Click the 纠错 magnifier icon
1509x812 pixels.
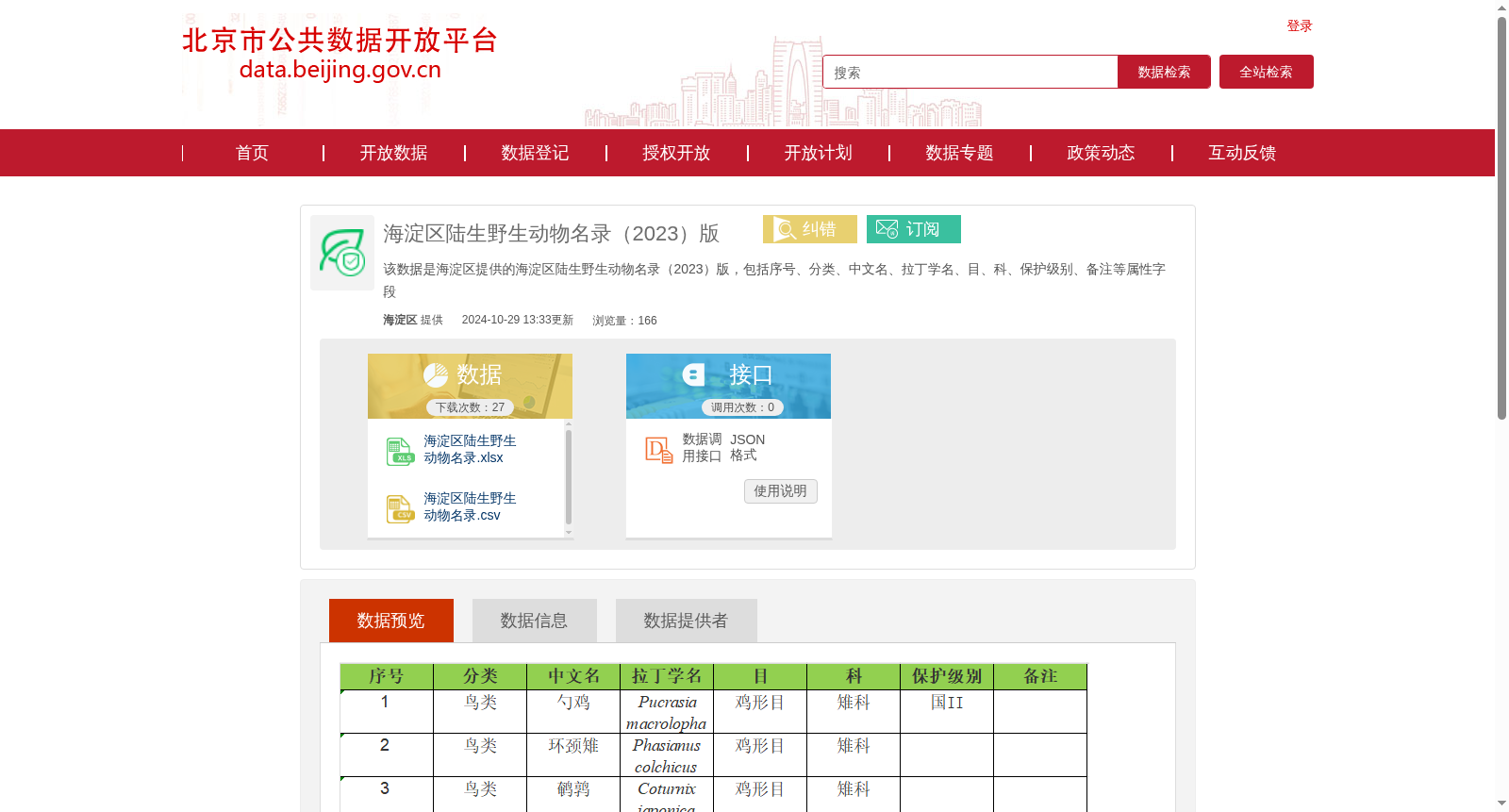pyautogui.click(x=786, y=229)
